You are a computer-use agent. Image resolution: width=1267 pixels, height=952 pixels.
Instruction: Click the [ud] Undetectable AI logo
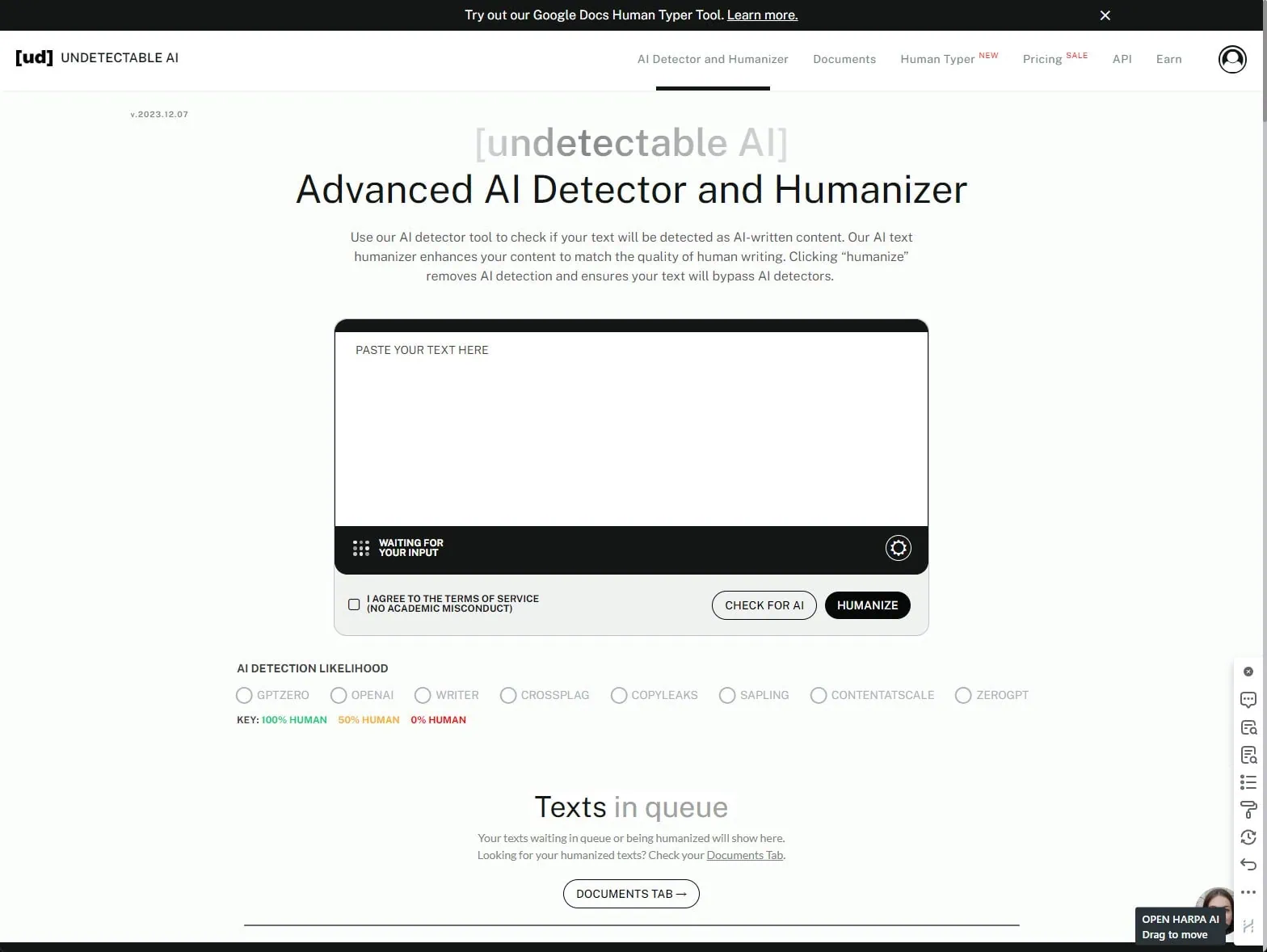(x=97, y=57)
